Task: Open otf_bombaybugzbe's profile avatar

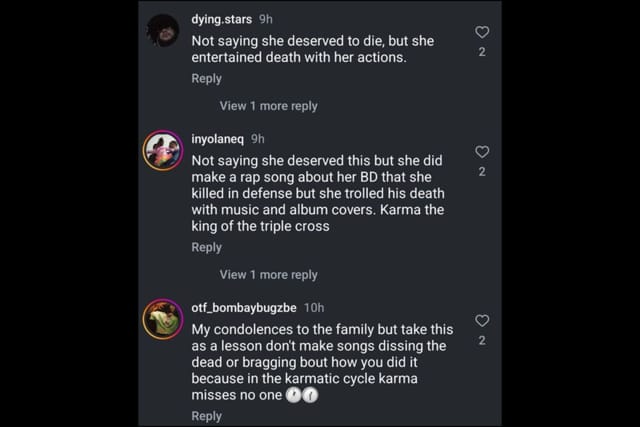Action: coord(163,318)
